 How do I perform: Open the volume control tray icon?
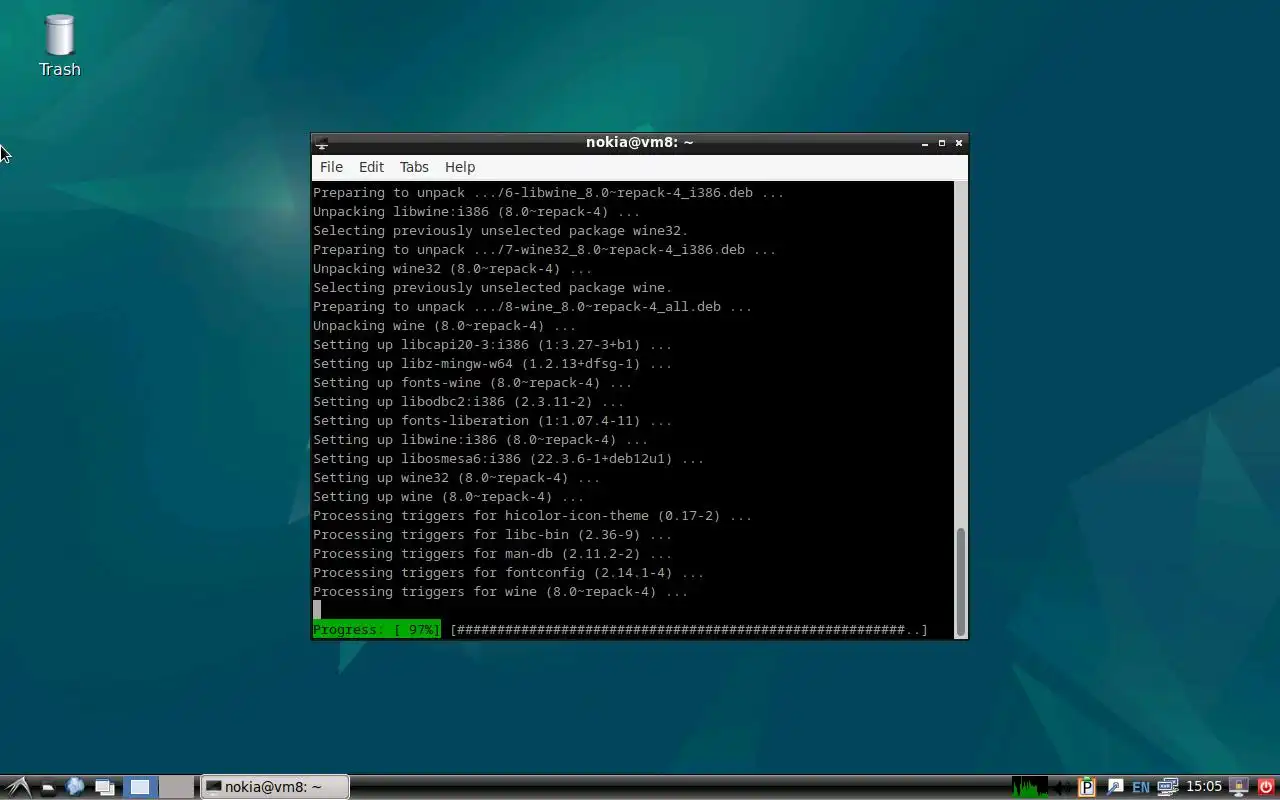(x=1063, y=788)
